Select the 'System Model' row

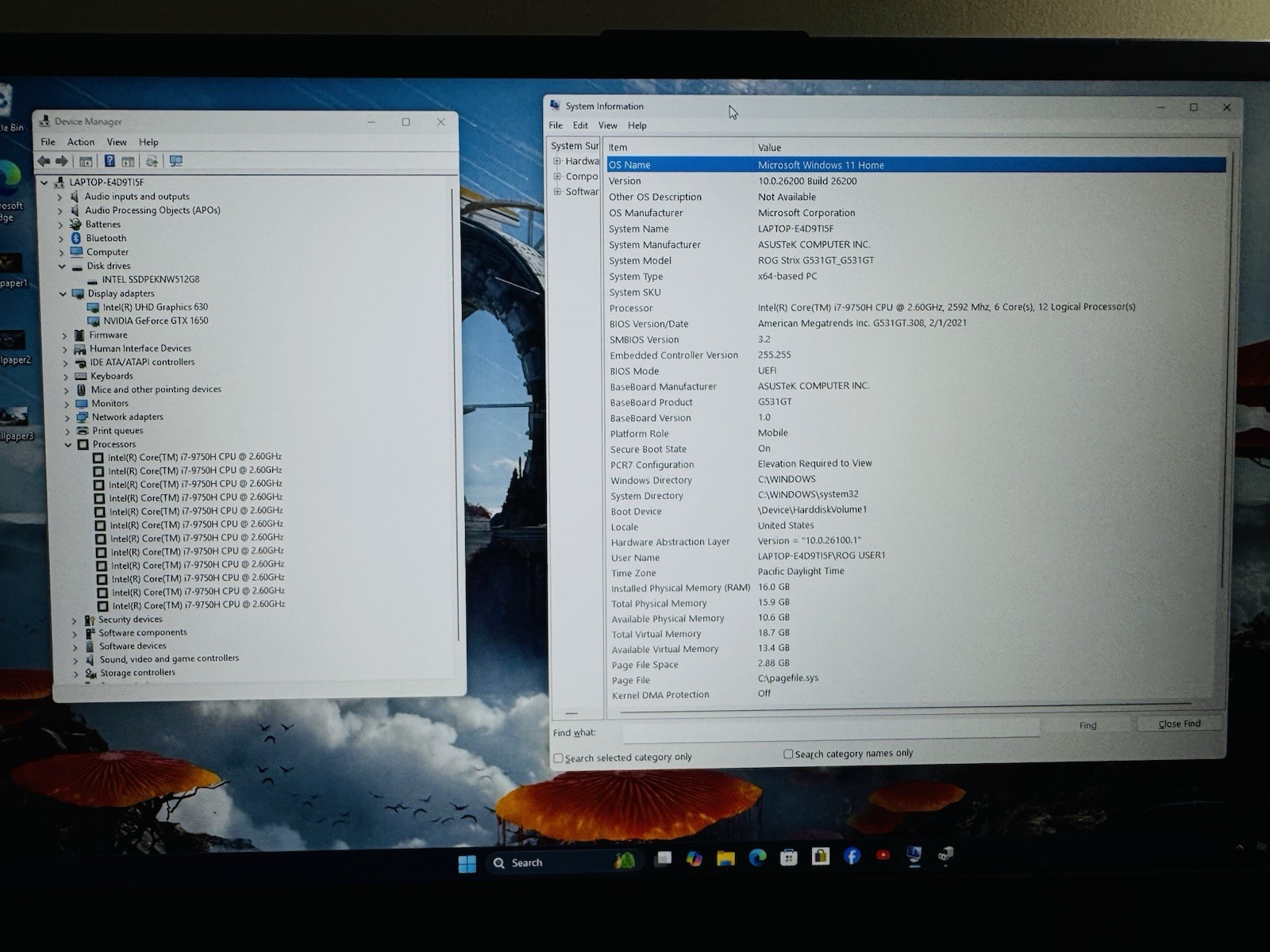[916, 260]
